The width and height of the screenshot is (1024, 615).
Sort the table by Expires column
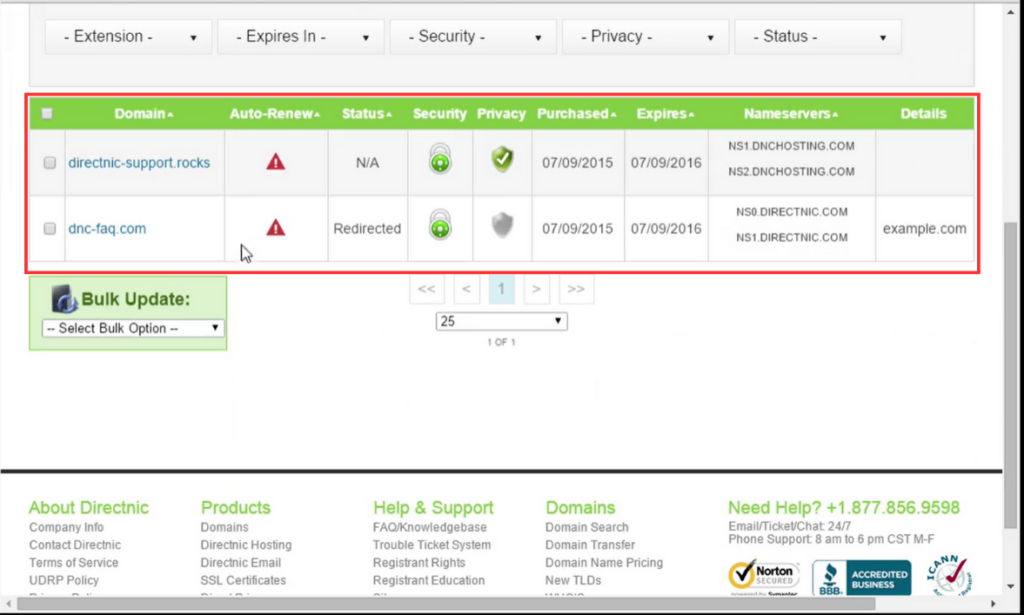(x=665, y=114)
